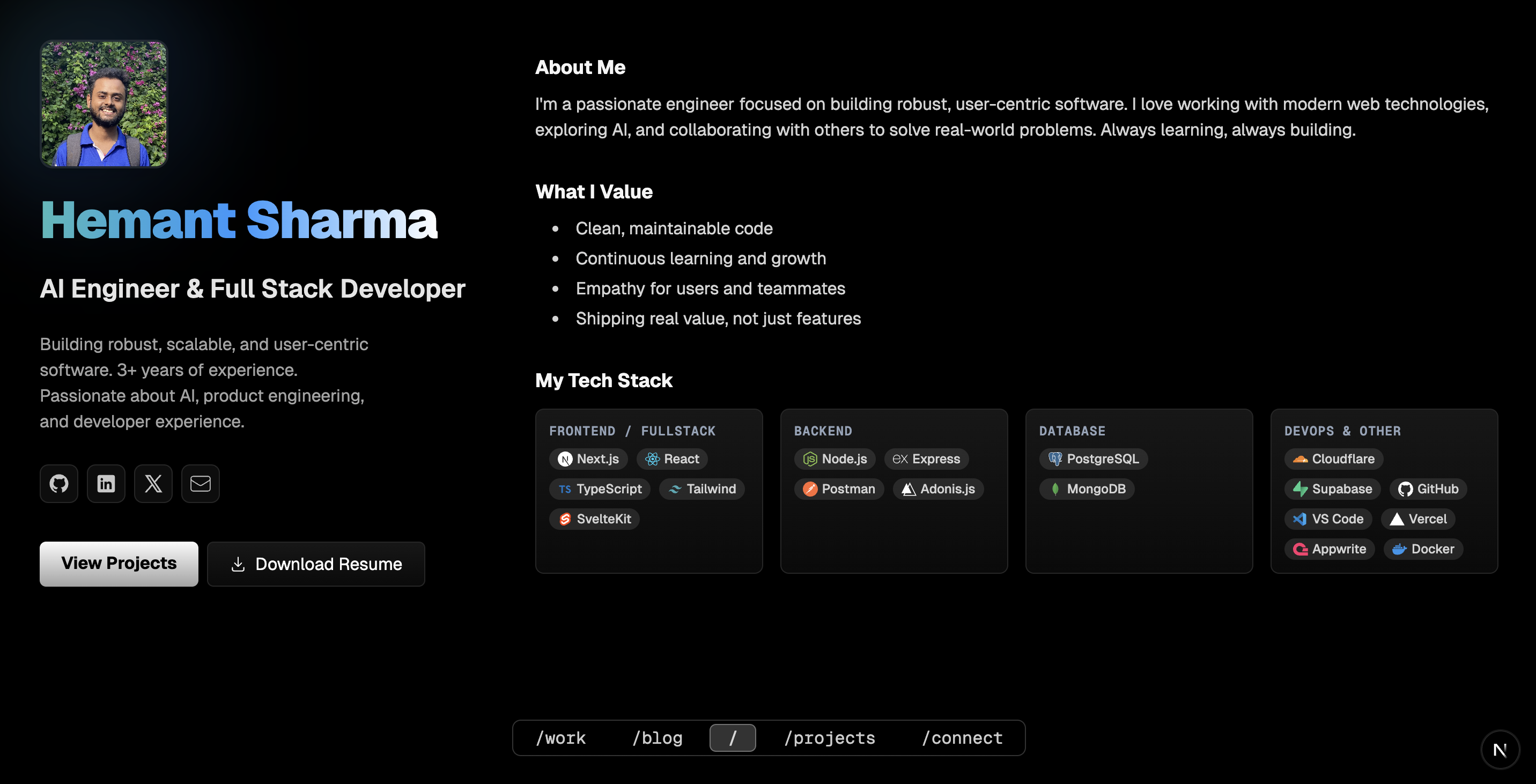The width and height of the screenshot is (1536, 784).
Task: Click the Postman backend badge
Action: (x=839, y=489)
